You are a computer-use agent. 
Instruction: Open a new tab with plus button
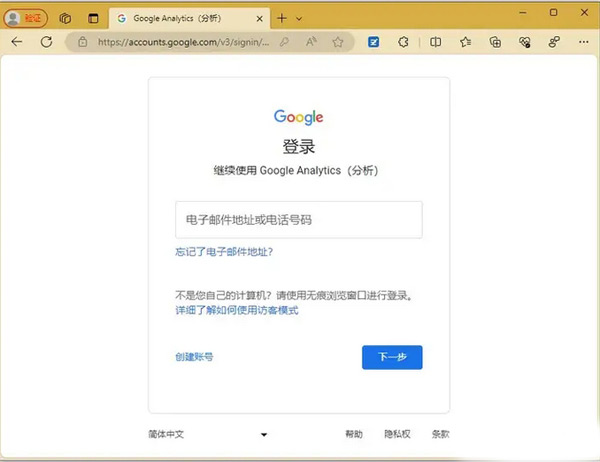(x=281, y=18)
